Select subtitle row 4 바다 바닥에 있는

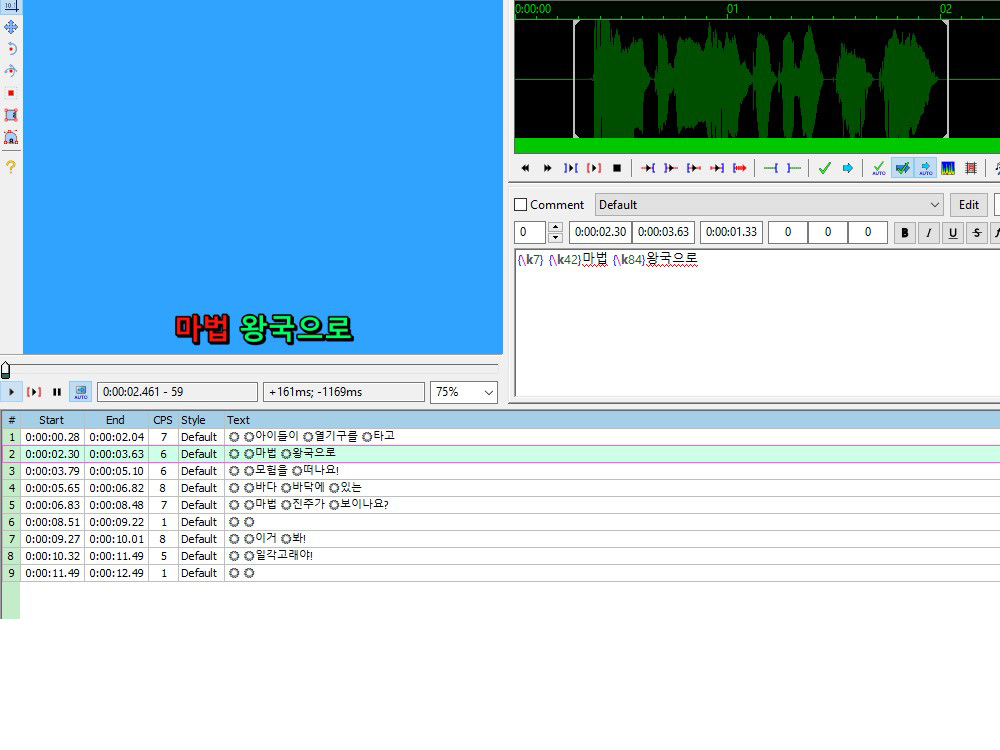[x=500, y=488]
